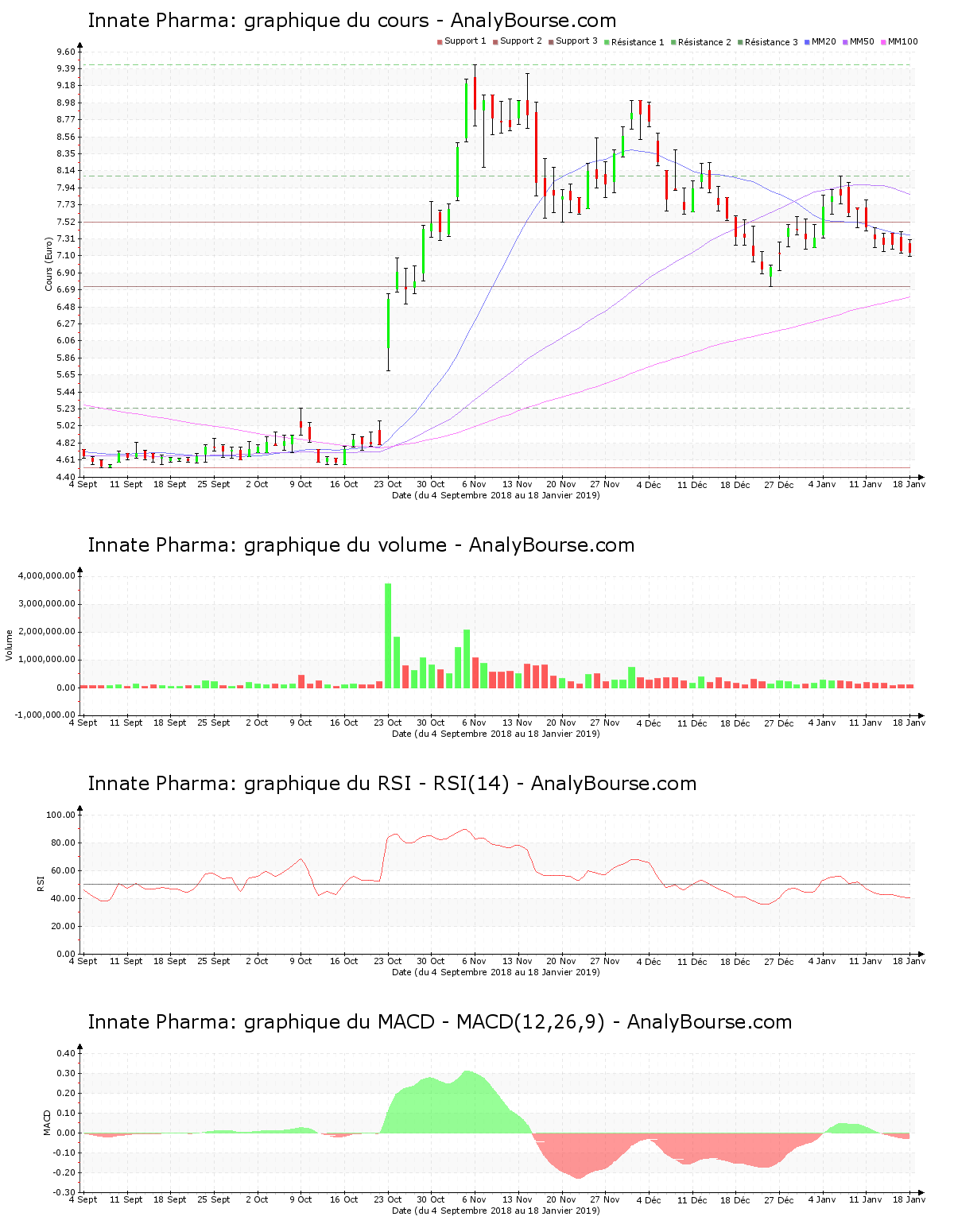Click the 0.40 MACD axis label
The image size is (954, 1232).
pyautogui.click(x=66, y=1053)
